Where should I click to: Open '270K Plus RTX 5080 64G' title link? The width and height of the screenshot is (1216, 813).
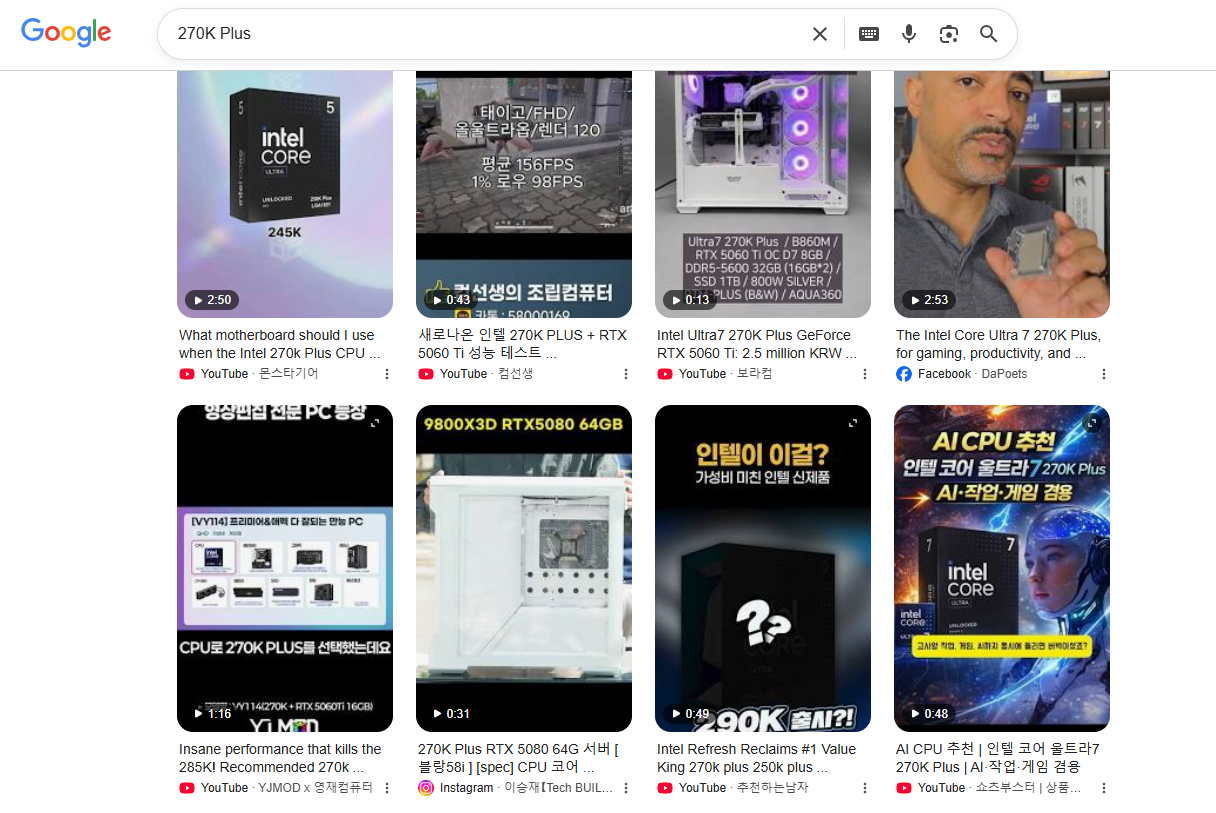tap(518, 758)
